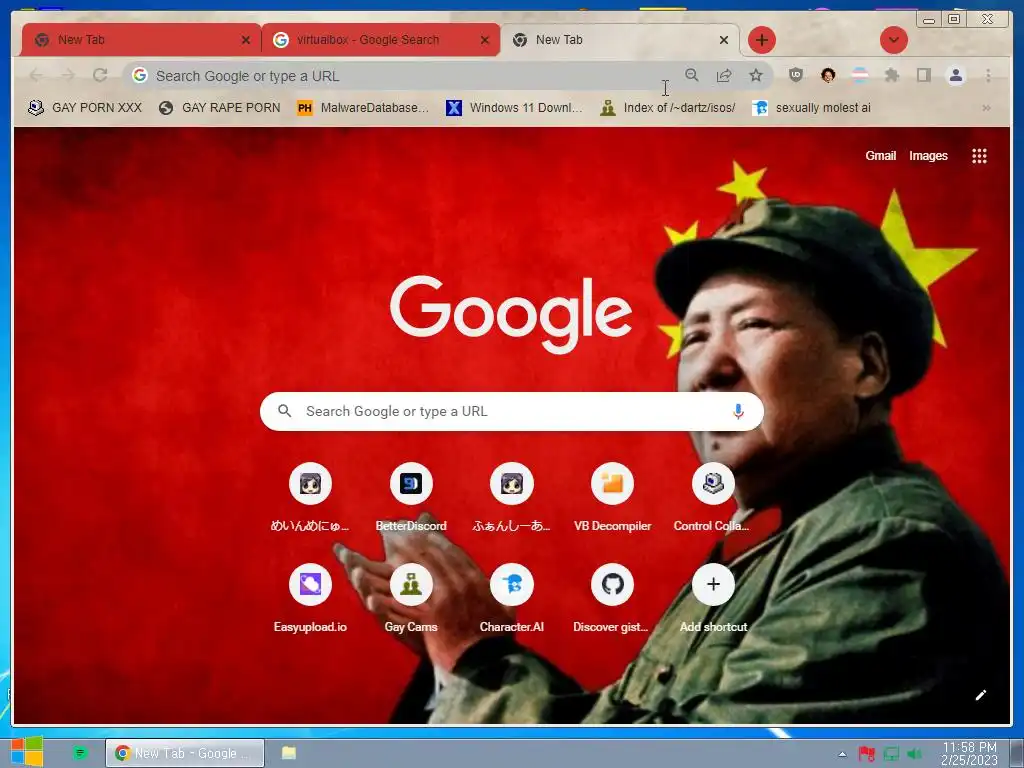1024x768 pixels.
Task: Open Chrome three-dot menu
Action: pos(988,76)
